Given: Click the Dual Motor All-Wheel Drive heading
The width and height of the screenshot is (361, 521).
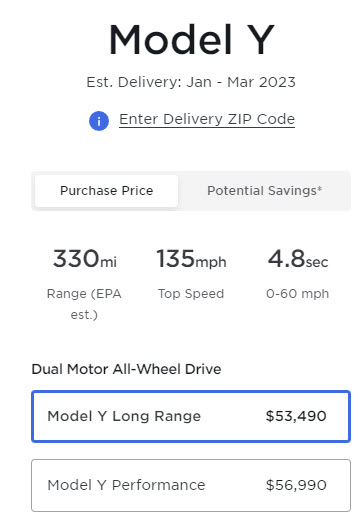Looking at the screenshot, I should coord(126,369).
